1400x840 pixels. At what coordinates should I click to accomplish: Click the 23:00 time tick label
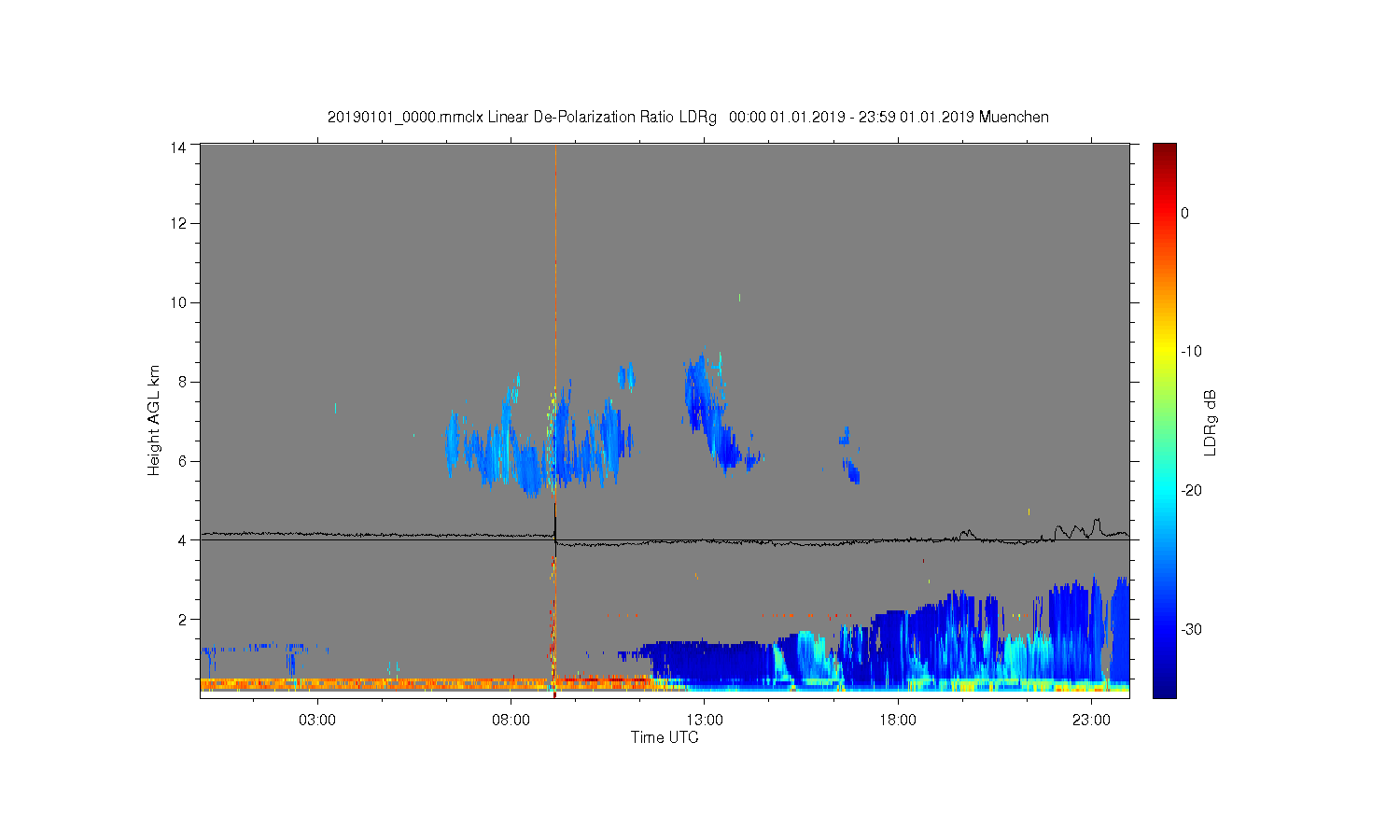click(x=1092, y=721)
